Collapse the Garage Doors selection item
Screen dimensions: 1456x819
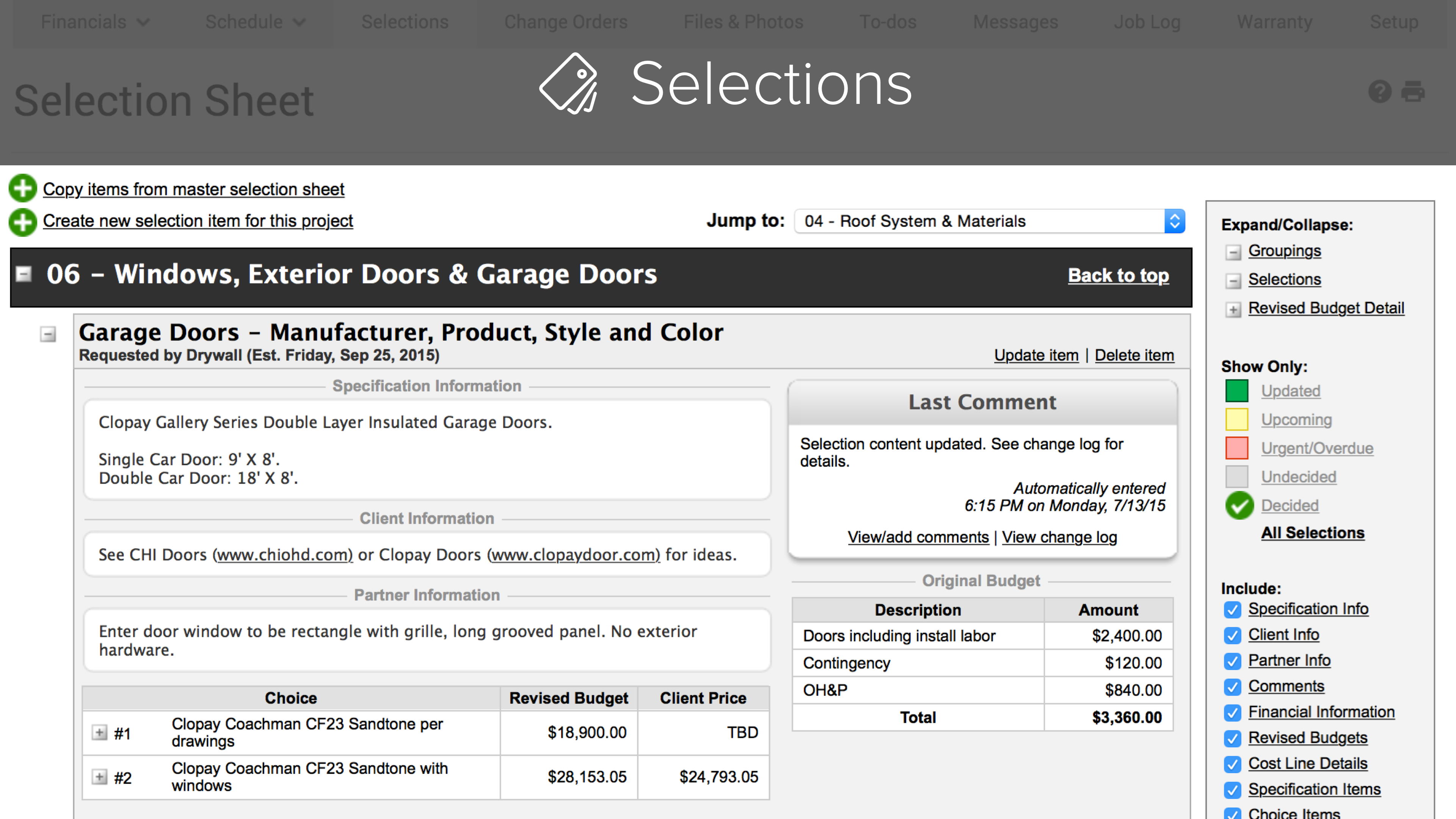point(48,334)
